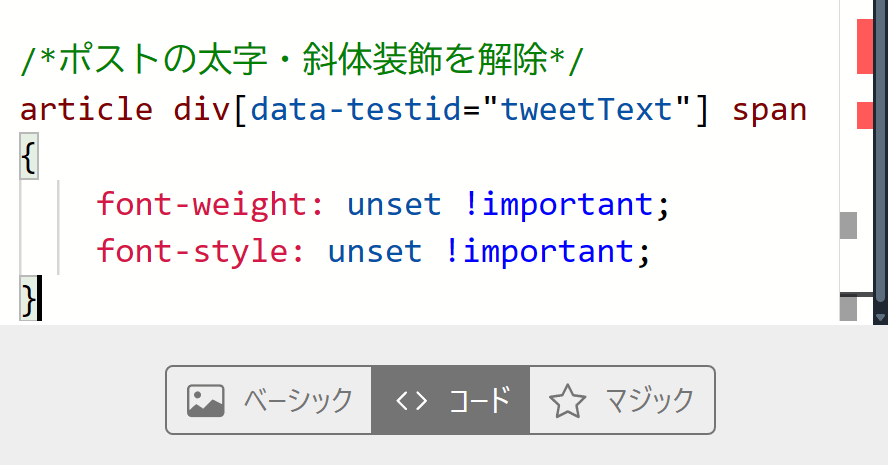Click the bottom gray ruler marker

tap(848, 309)
